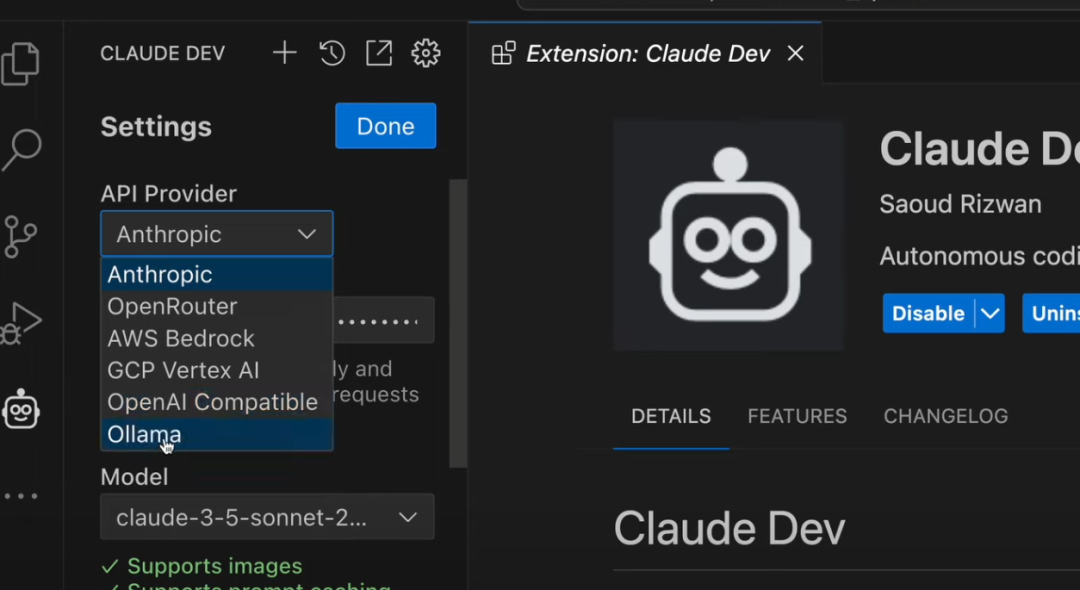Click the Claude Dev robot logo image

[x=729, y=235]
